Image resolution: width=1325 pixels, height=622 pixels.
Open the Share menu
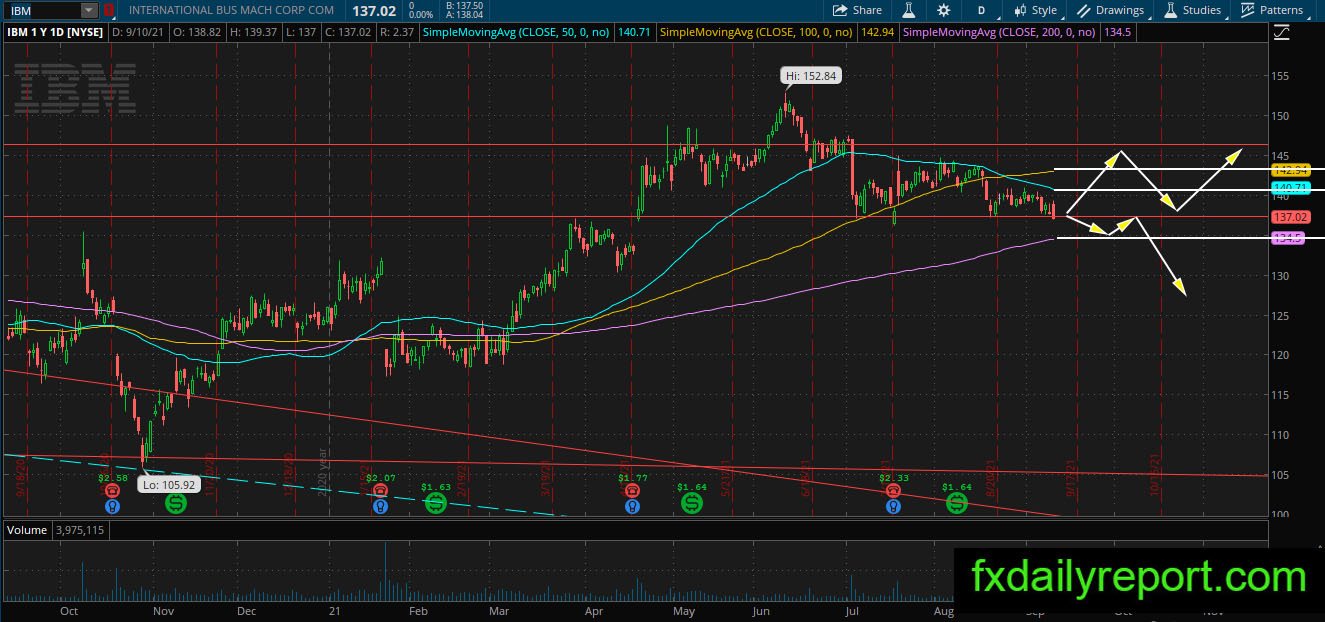click(x=858, y=10)
